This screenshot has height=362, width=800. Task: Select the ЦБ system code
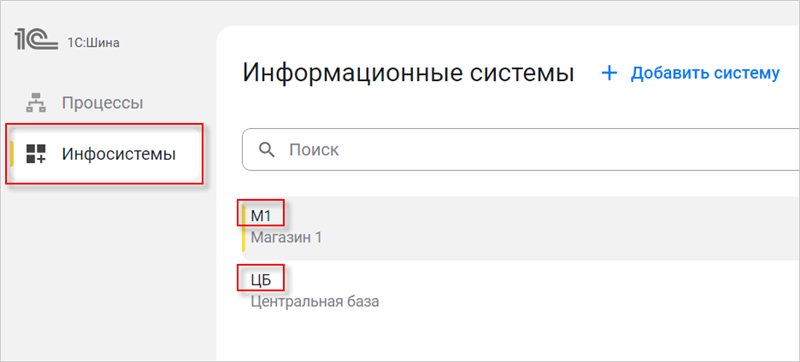(x=261, y=280)
